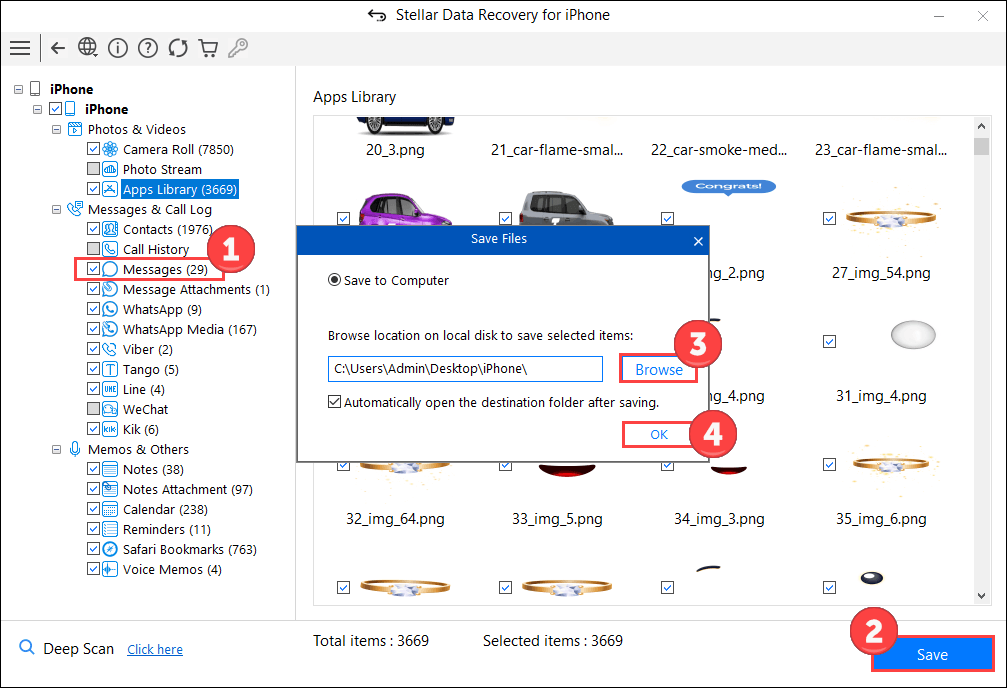Close the Save Files dialog

pyautogui.click(x=698, y=242)
